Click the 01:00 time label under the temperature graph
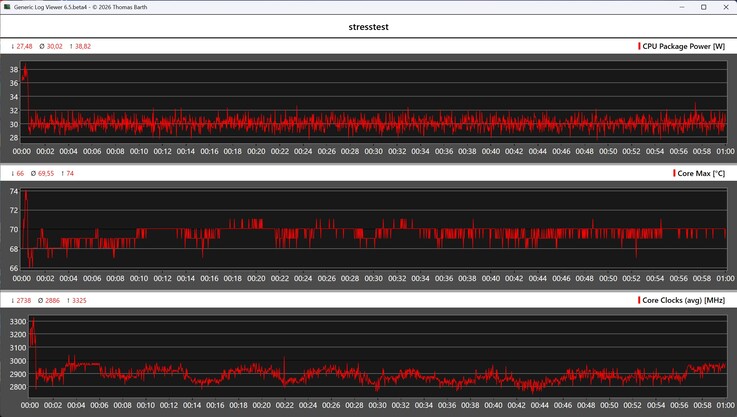Screen dimensions: 737x417 tap(725, 278)
